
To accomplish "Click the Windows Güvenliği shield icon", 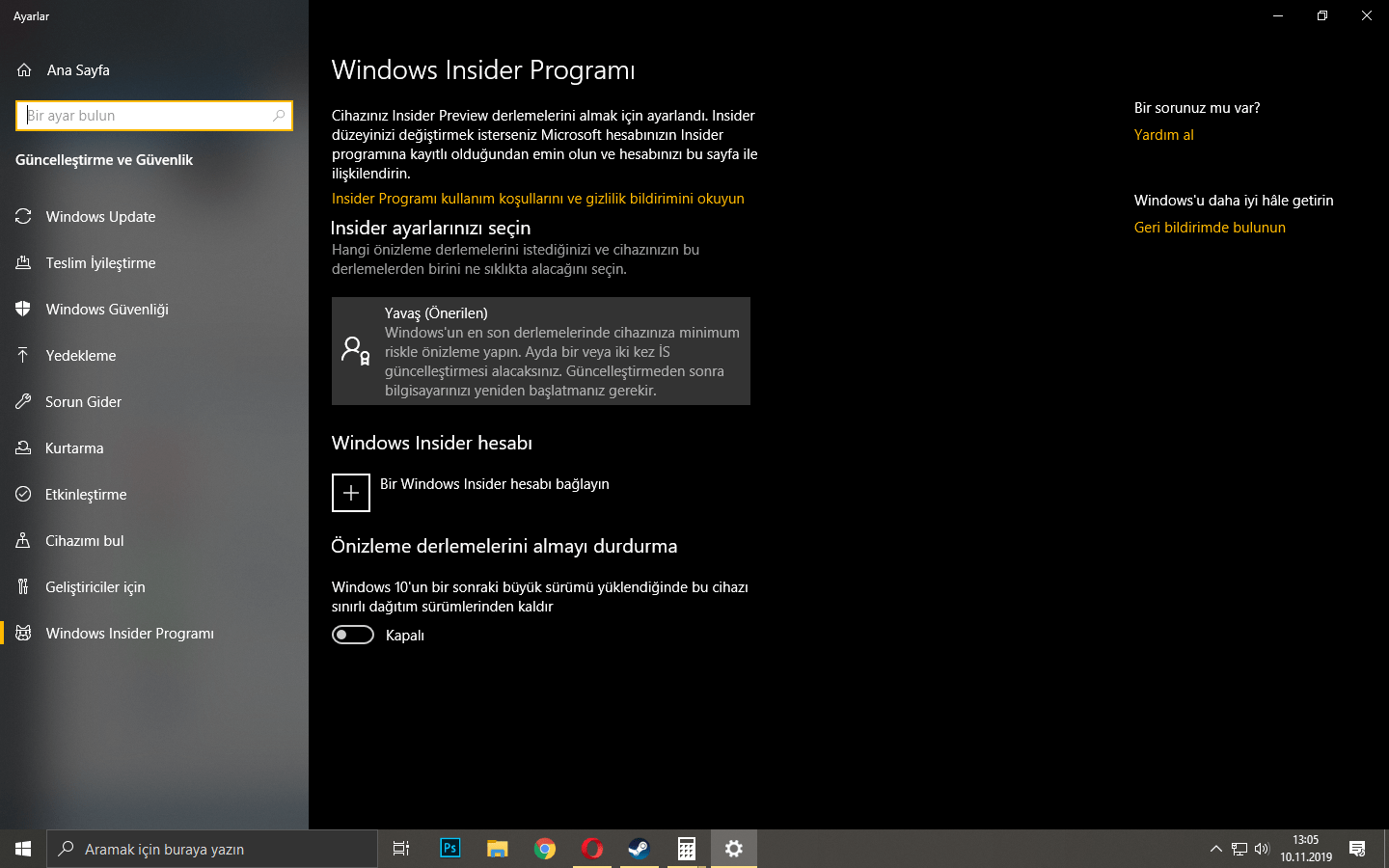I will click(23, 310).
